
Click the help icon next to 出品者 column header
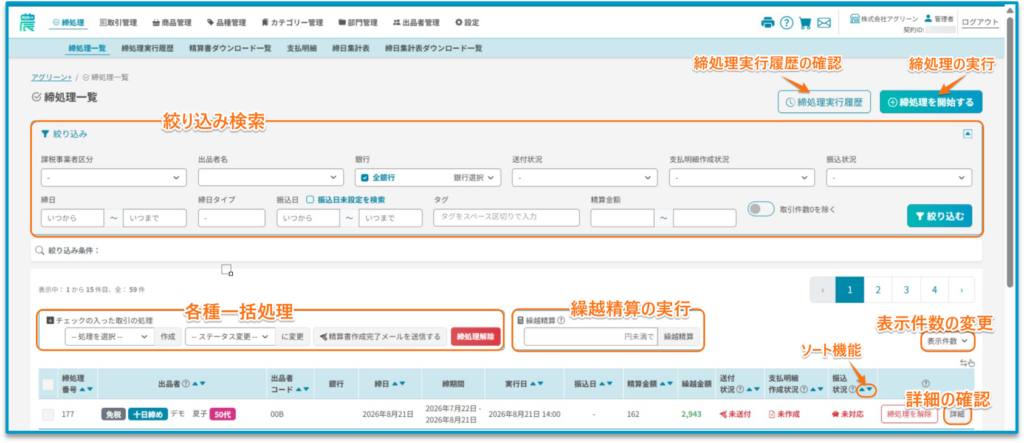tap(186, 384)
